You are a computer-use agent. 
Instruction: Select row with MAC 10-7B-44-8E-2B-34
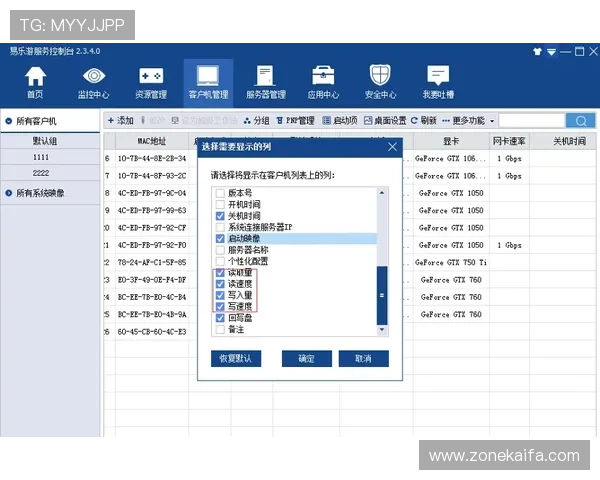(x=152, y=158)
